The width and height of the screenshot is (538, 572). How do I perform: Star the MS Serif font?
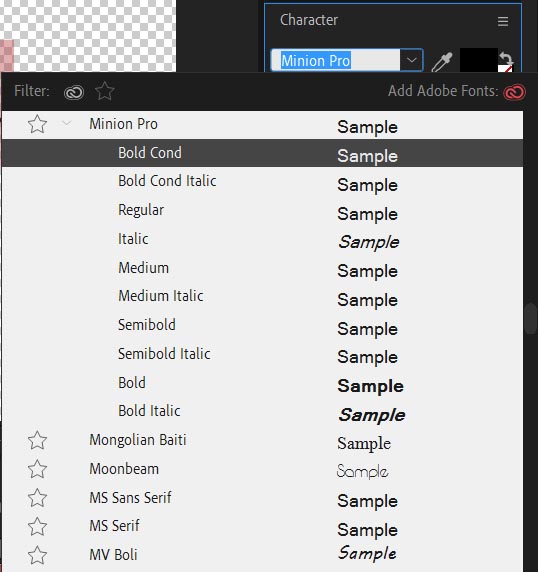pos(37,526)
